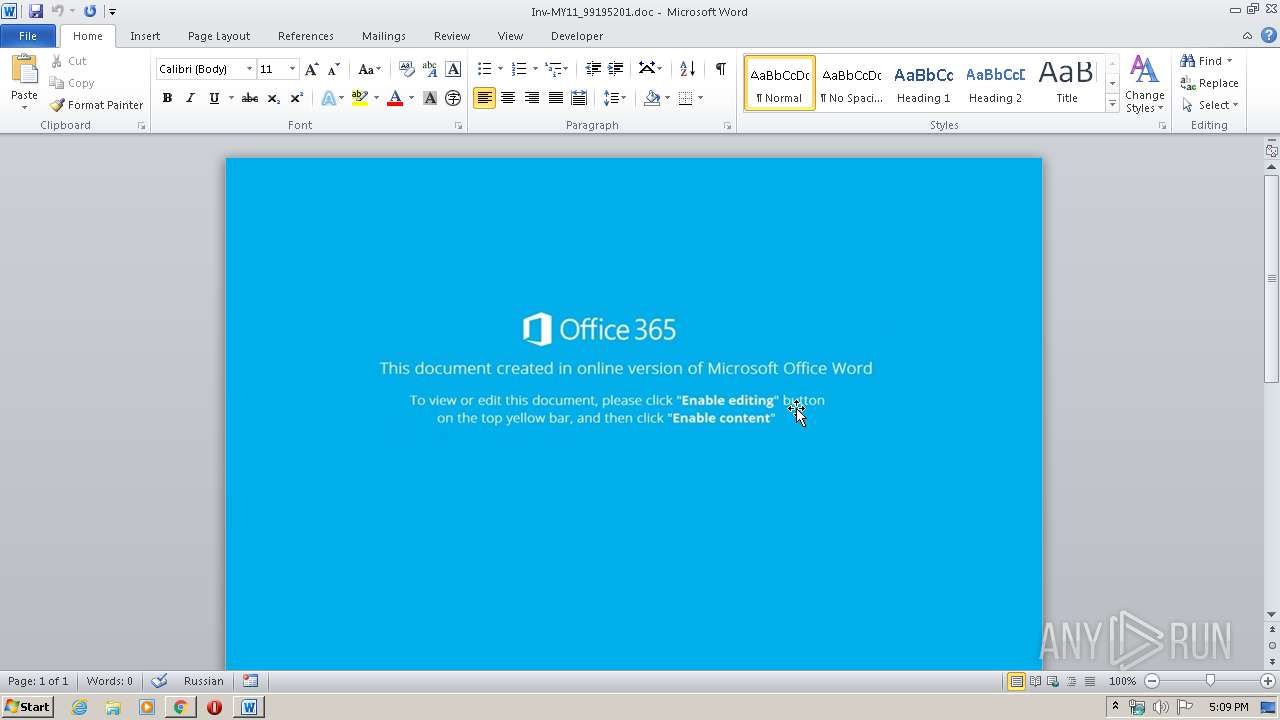Switch to the References tab
Viewport: 1280px width, 720px height.
pos(306,36)
